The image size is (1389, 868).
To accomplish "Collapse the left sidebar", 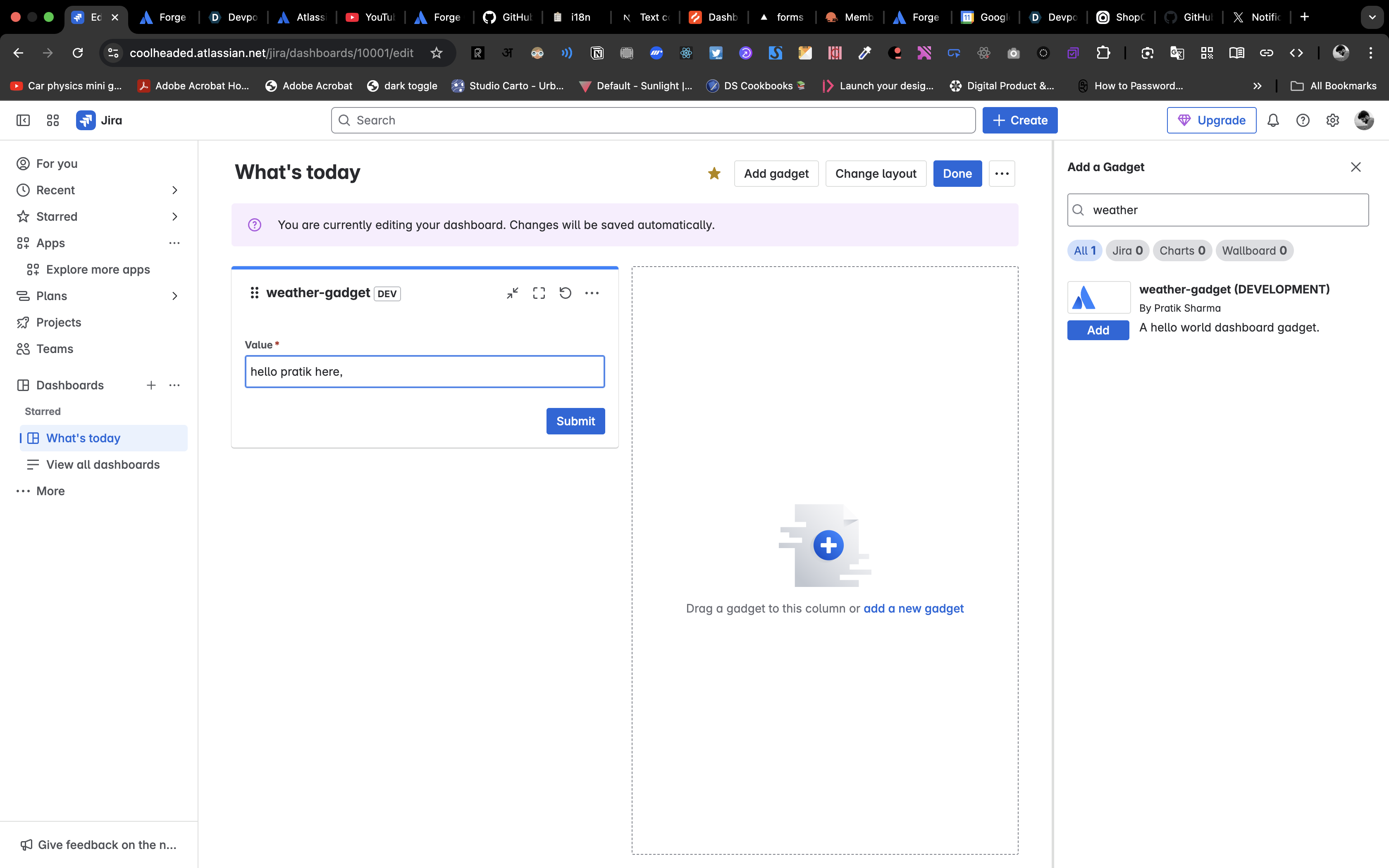I will click(23, 121).
